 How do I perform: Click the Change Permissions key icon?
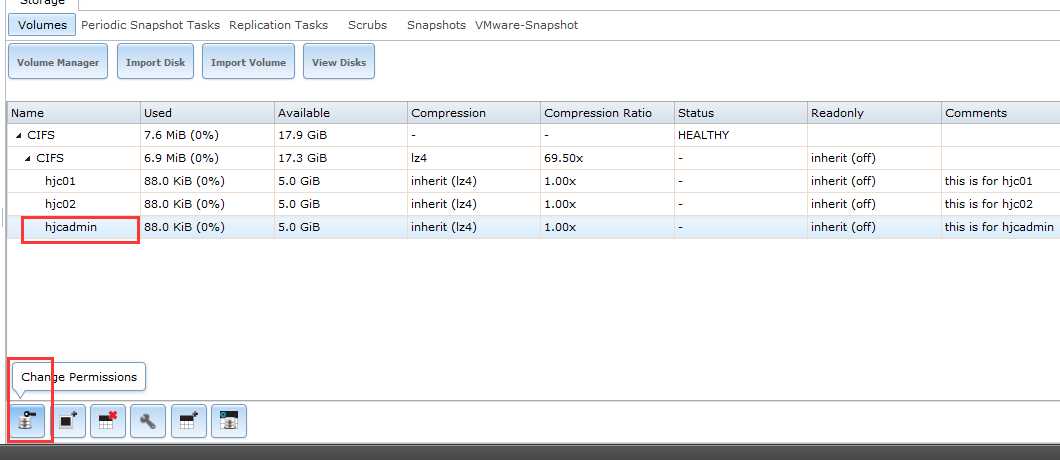[26, 421]
